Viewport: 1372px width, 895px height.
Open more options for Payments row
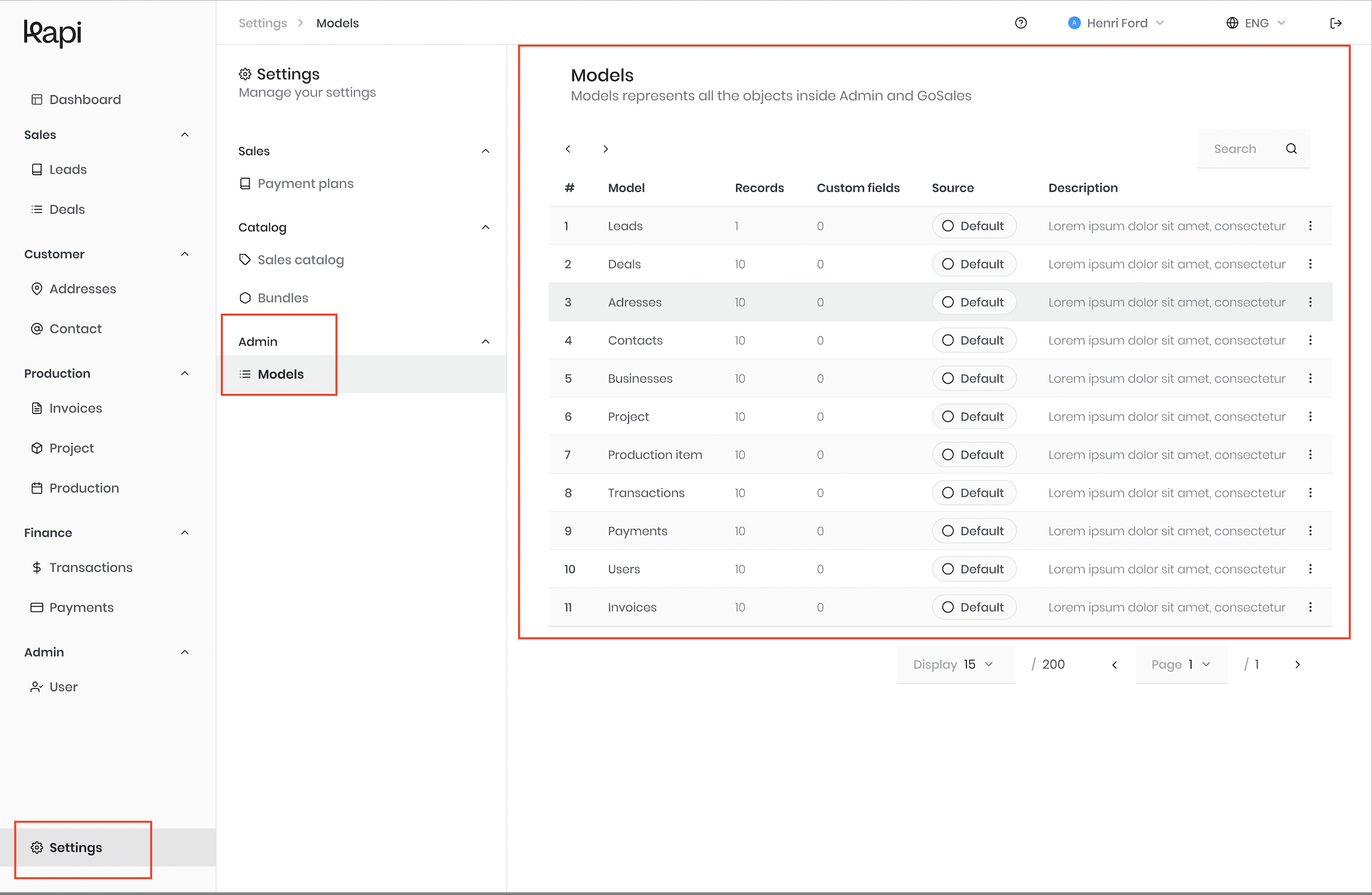pyautogui.click(x=1310, y=531)
